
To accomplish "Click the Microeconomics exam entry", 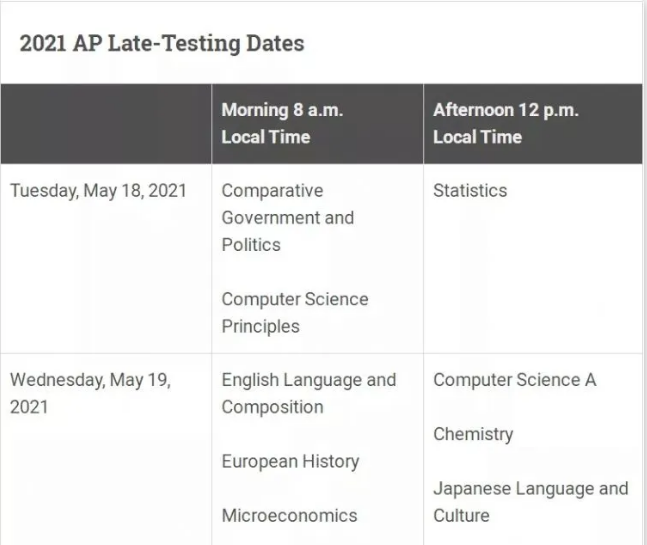I will (289, 515).
